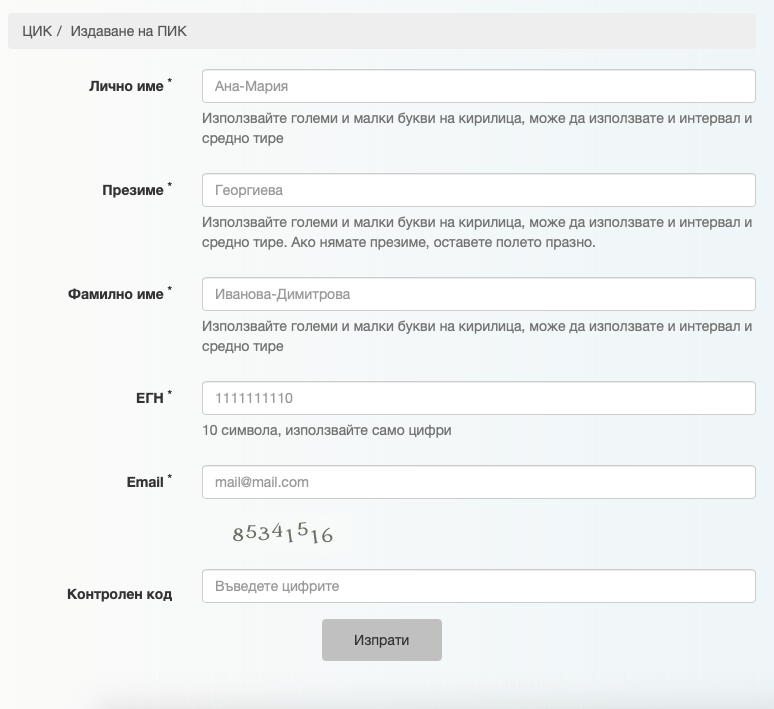Focus the ЕГН number field

point(478,398)
